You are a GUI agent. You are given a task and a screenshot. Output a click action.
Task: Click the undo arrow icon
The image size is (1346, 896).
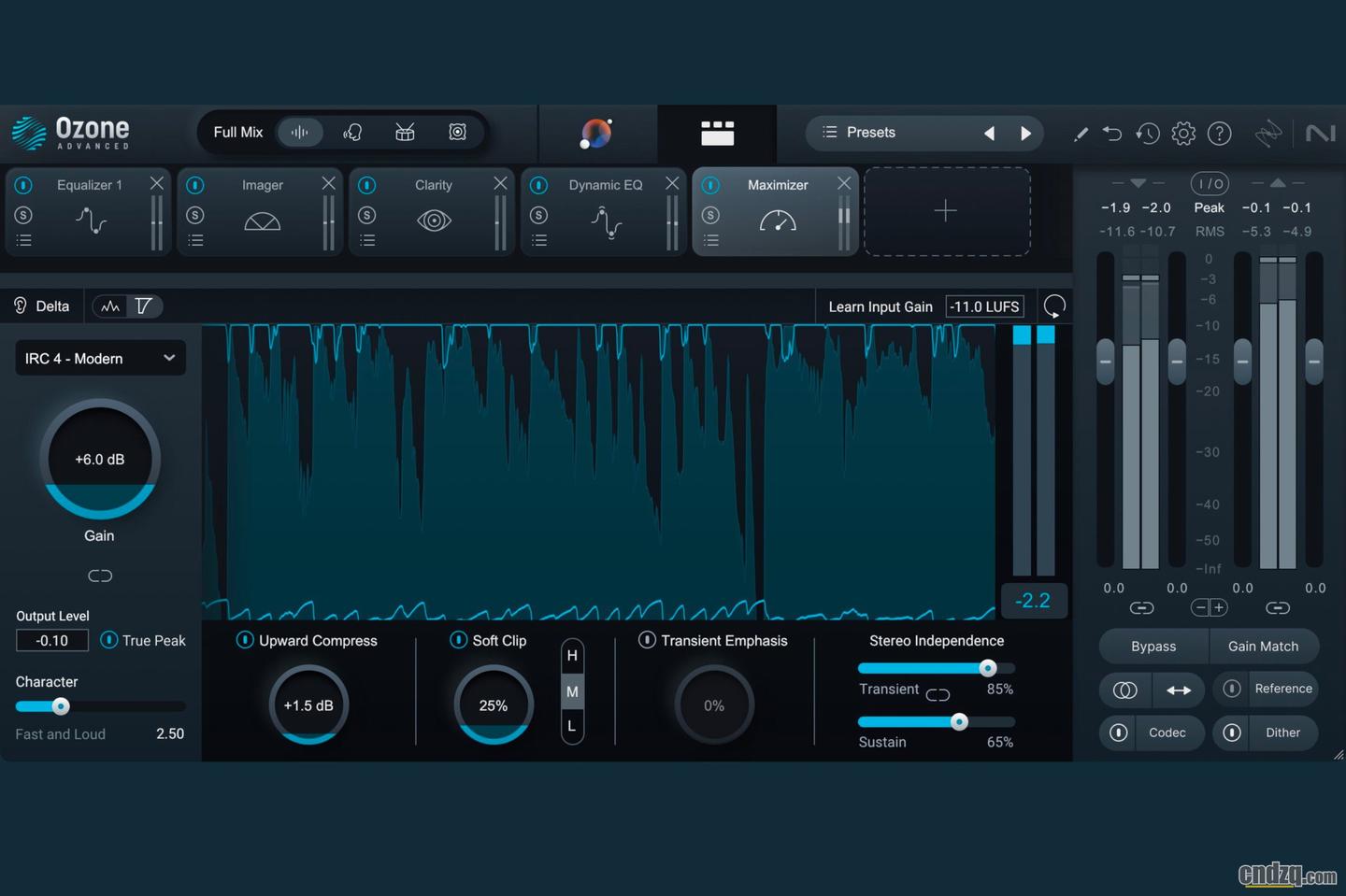[x=1111, y=134]
